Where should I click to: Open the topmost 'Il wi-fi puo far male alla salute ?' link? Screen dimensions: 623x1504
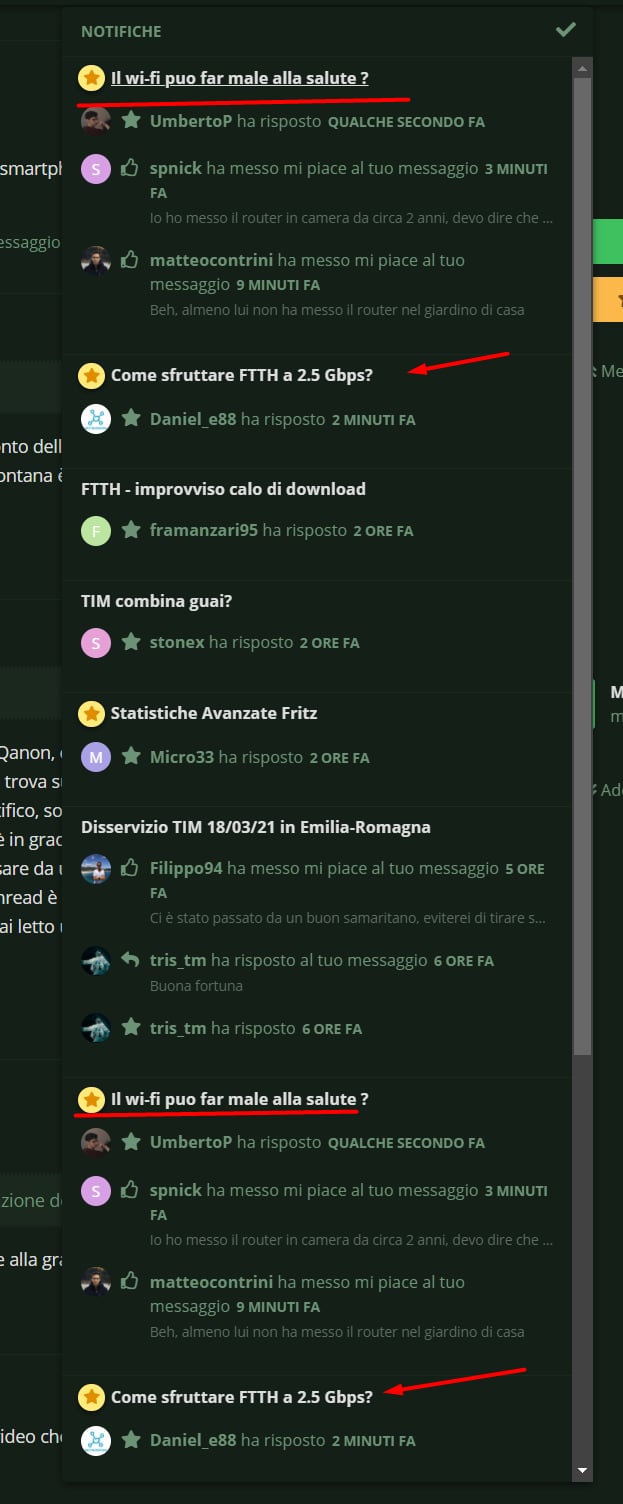pos(239,77)
